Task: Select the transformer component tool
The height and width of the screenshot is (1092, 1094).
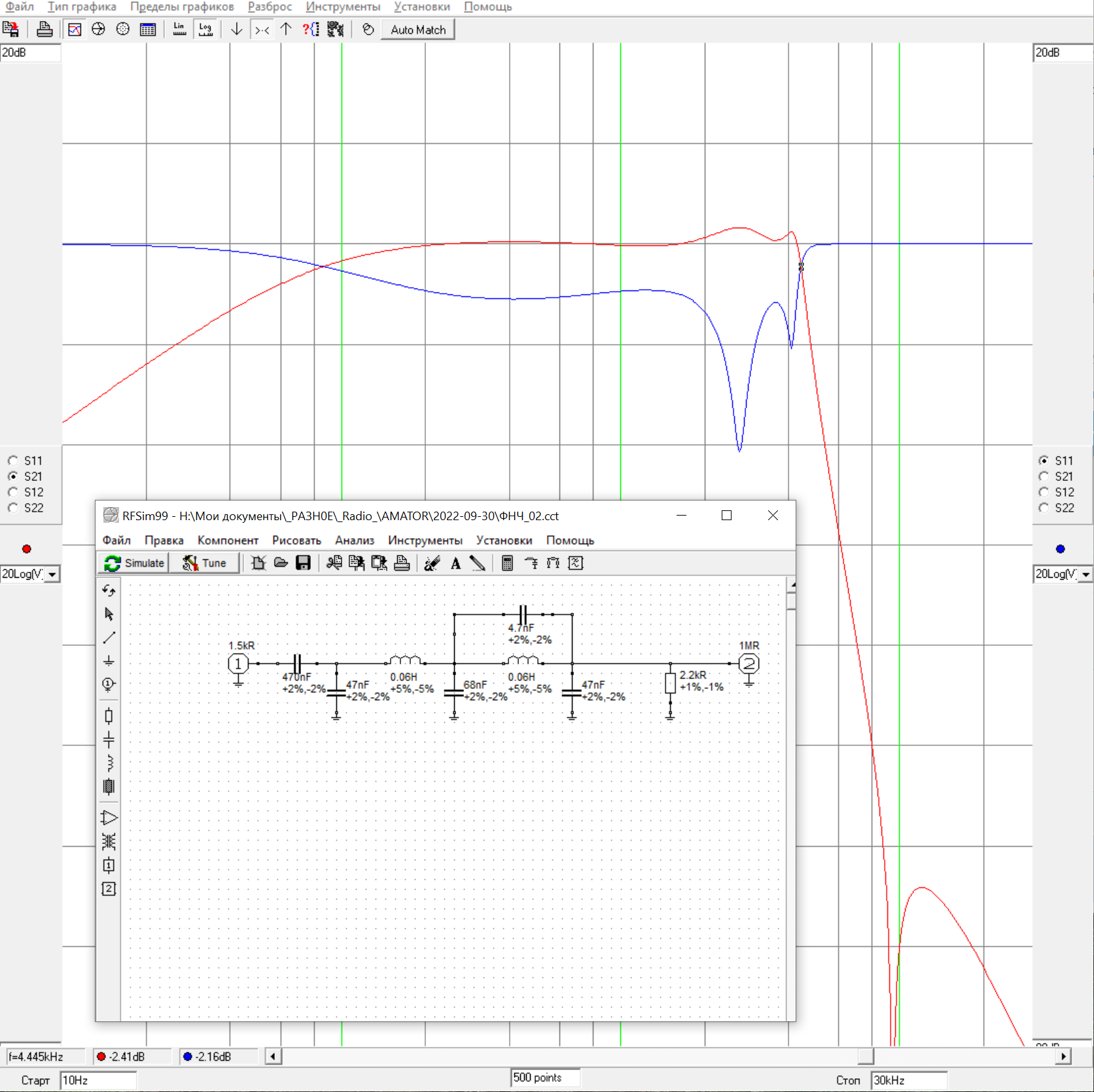Action: point(109,841)
